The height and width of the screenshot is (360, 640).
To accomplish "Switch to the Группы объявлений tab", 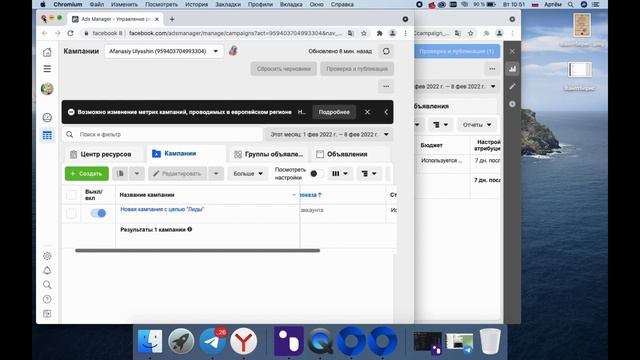I will (269, 154).
